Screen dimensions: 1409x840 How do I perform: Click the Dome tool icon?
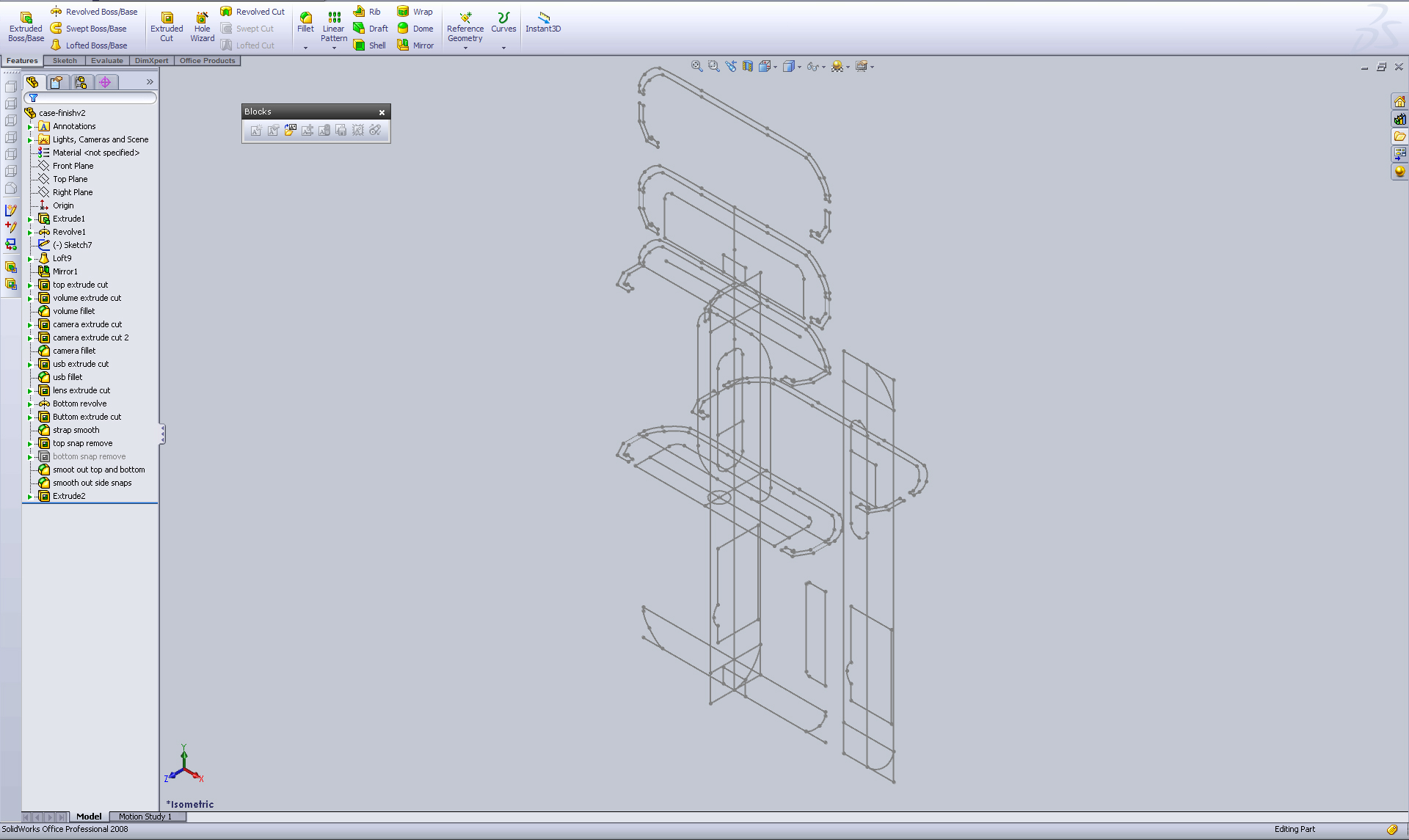(x=403, y=28)
